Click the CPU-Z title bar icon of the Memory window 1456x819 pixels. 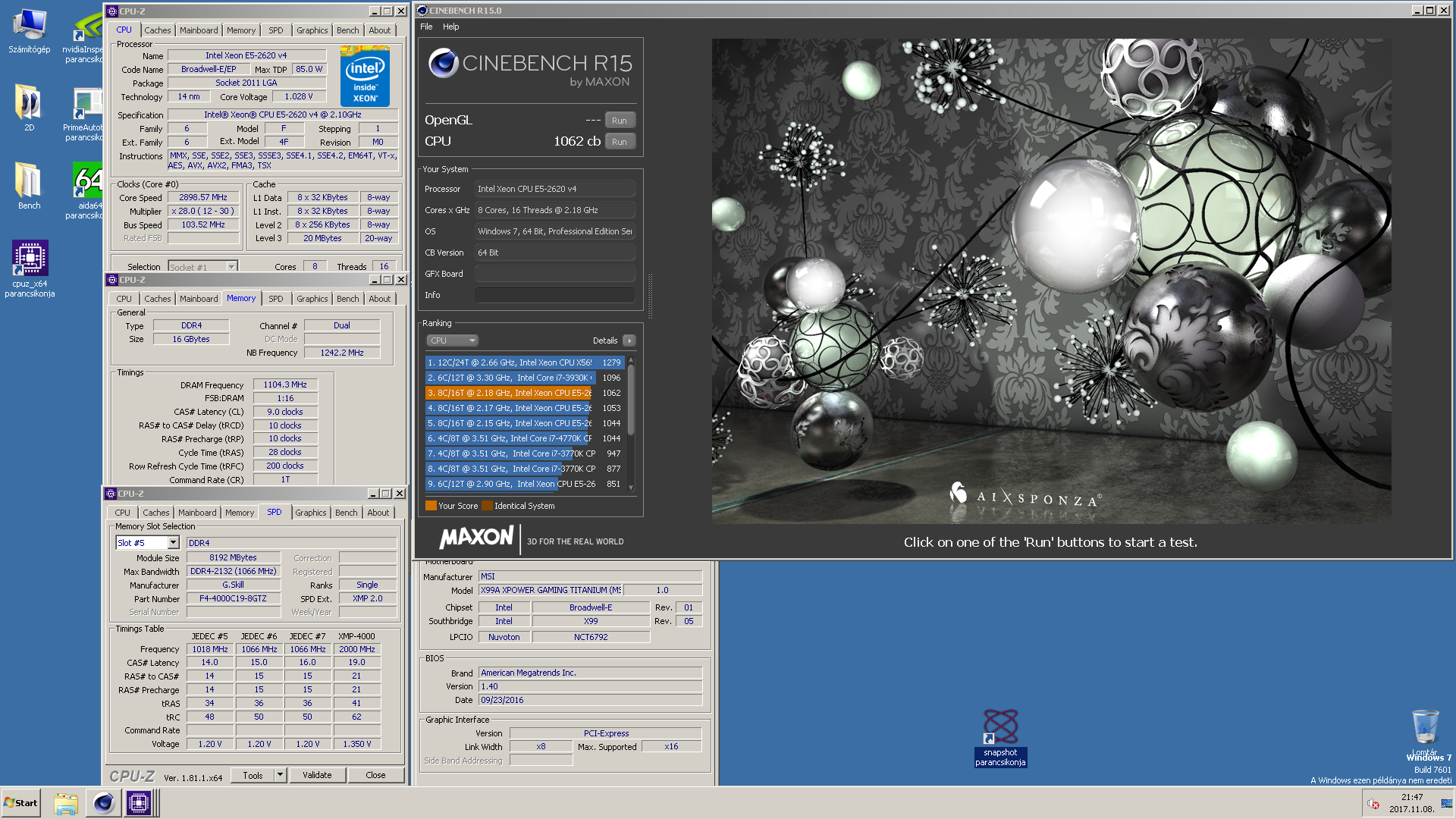point(112,280)
